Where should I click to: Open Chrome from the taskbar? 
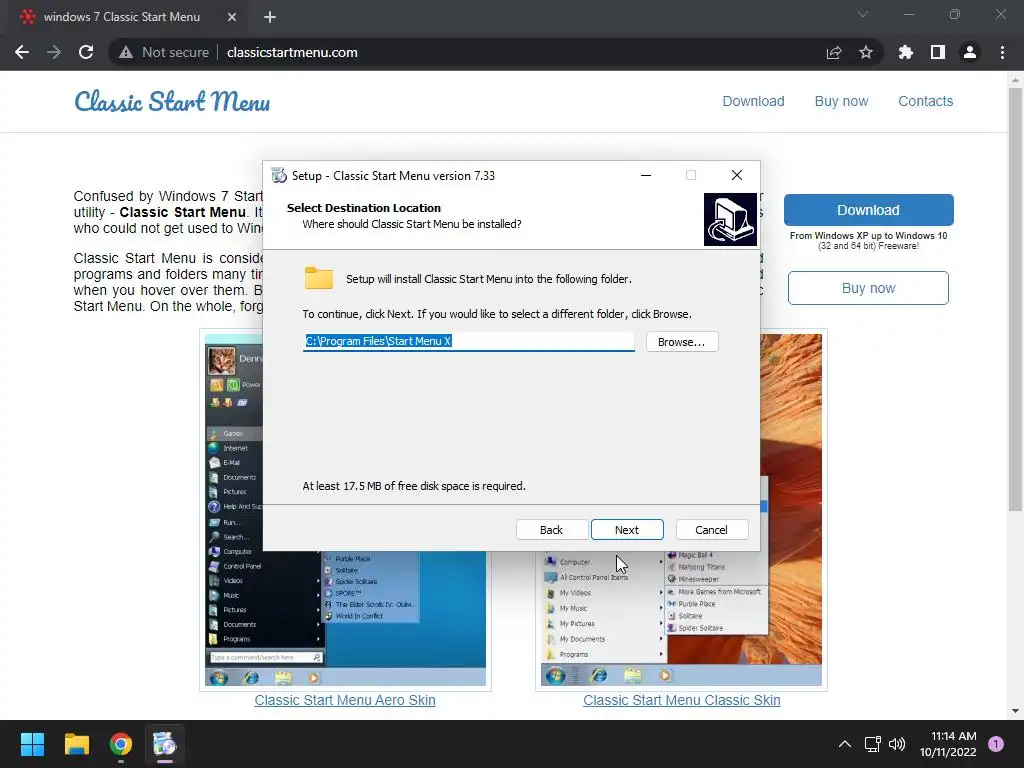(121, 744)
